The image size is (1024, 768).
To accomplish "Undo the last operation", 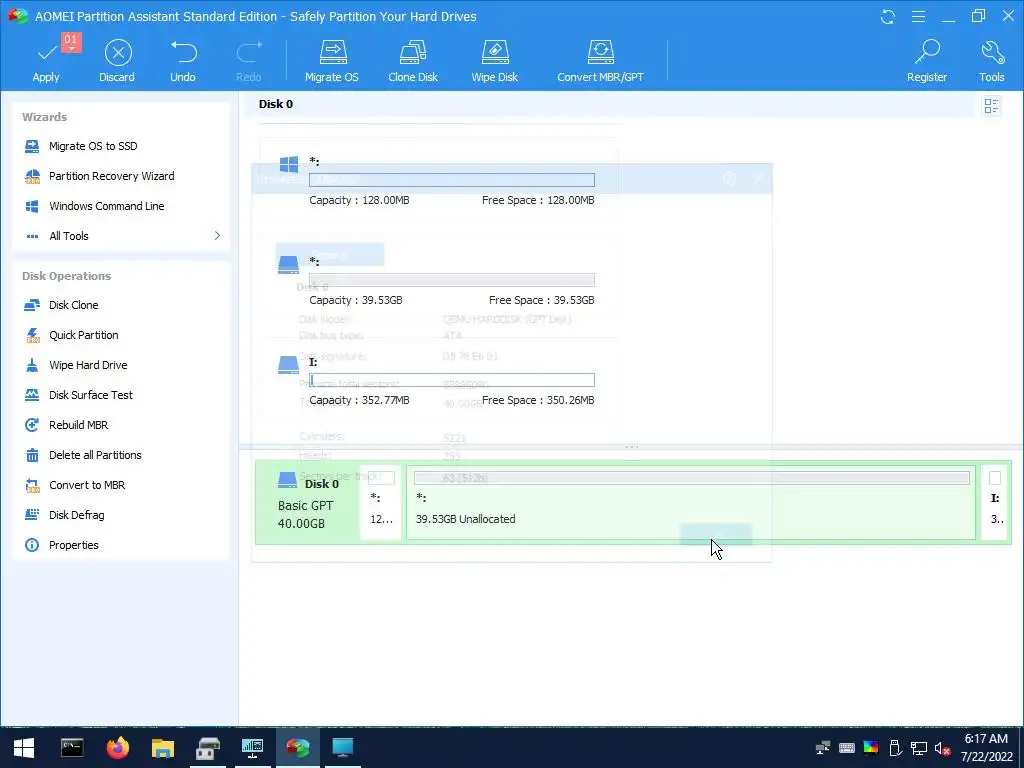I will [183, 61].
